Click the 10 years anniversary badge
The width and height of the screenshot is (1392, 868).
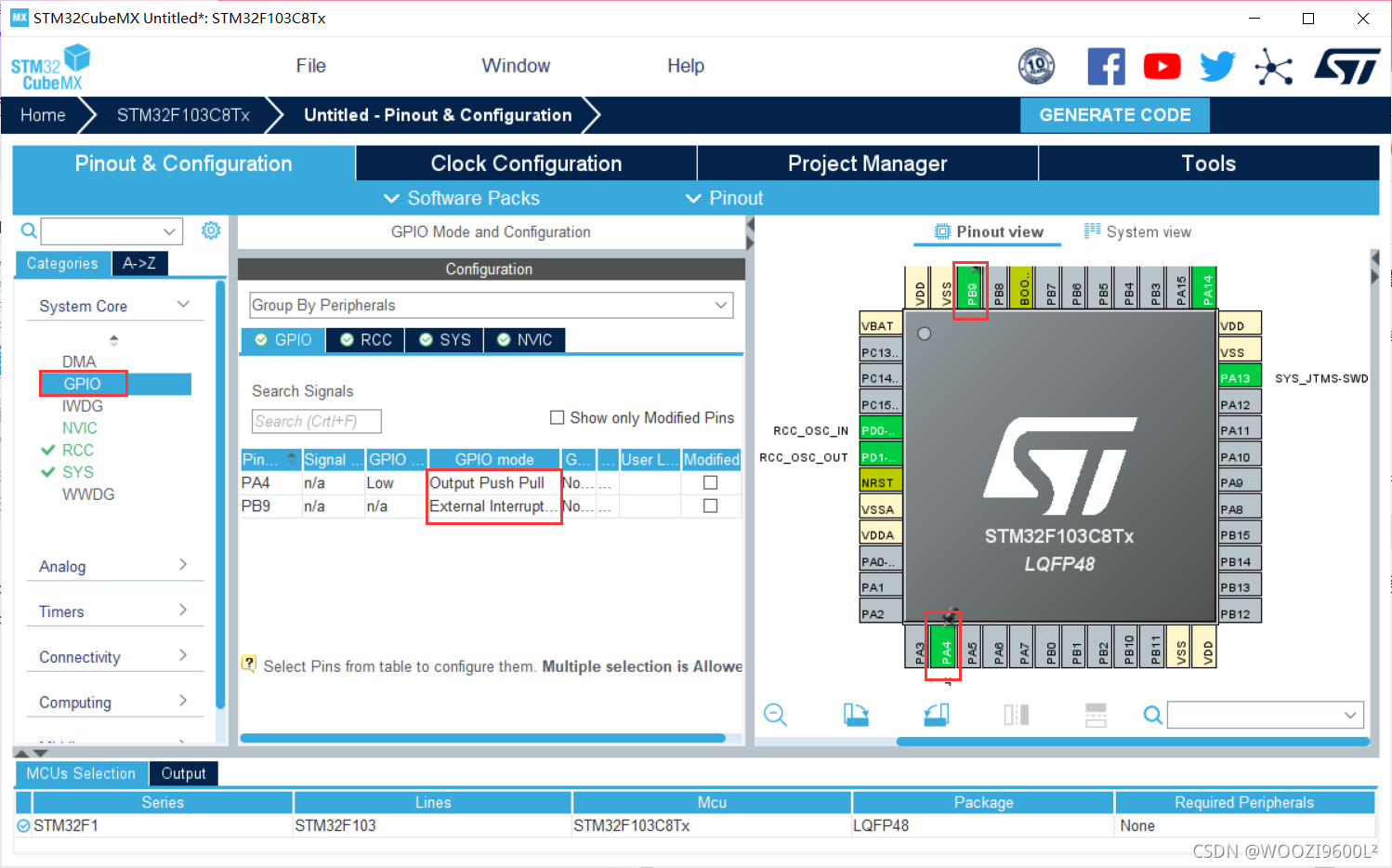point(1037,67)
